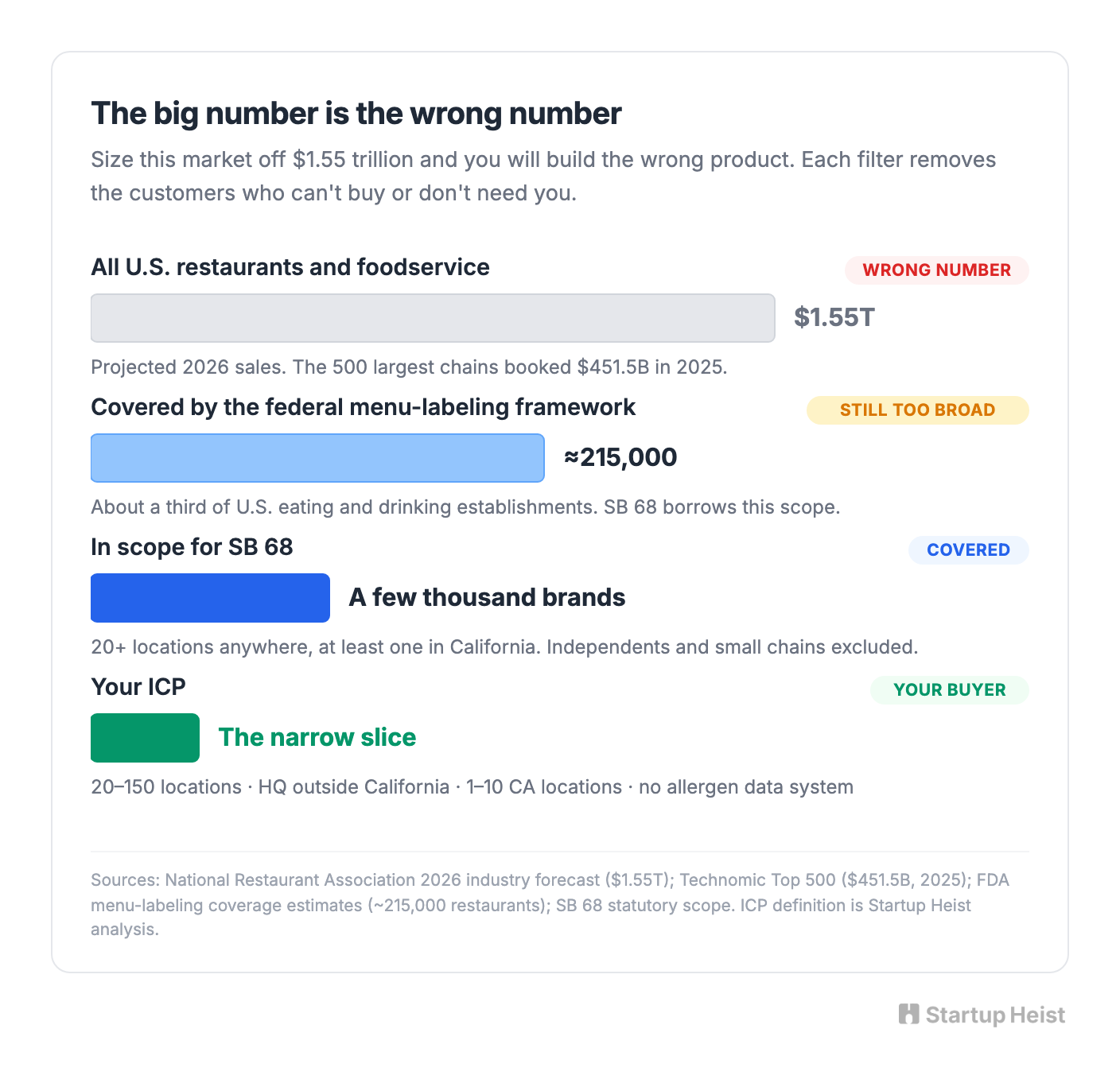Viewport: 1120px width, 1083px height.
Task: Click the Startup Heist brand text
Action: tap(995, 1015)
